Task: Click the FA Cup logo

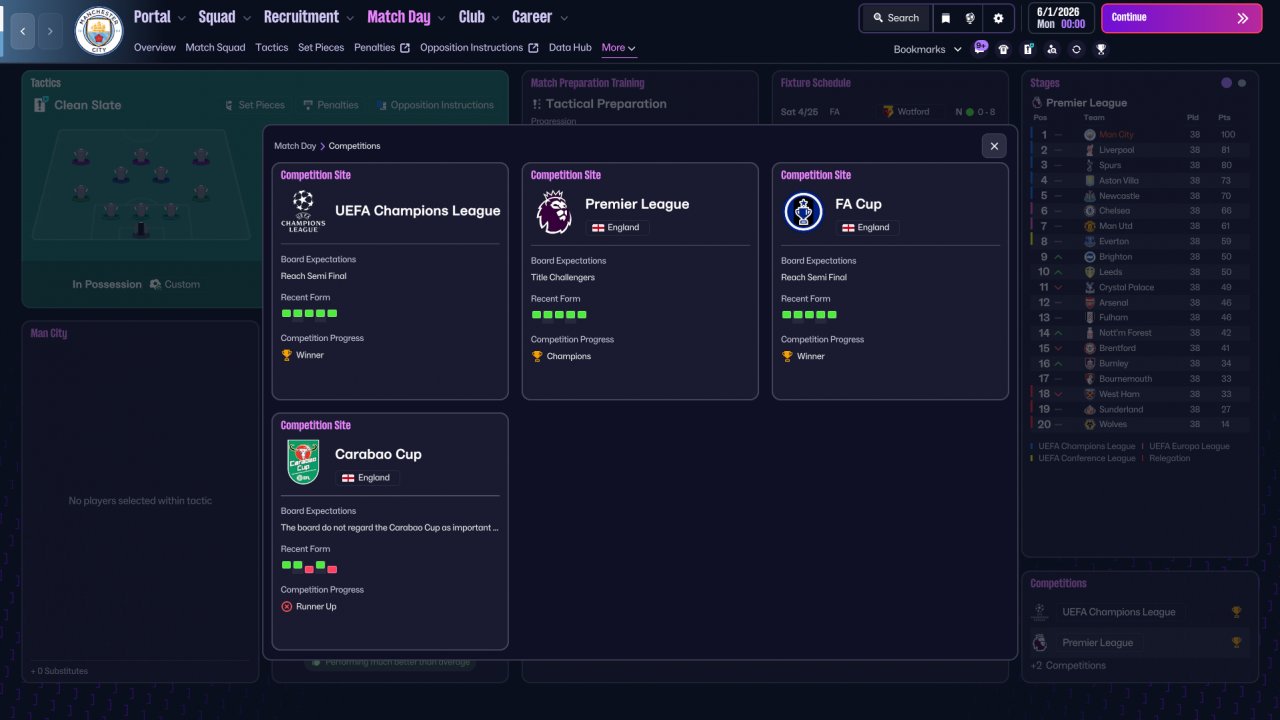Action: 803,212
